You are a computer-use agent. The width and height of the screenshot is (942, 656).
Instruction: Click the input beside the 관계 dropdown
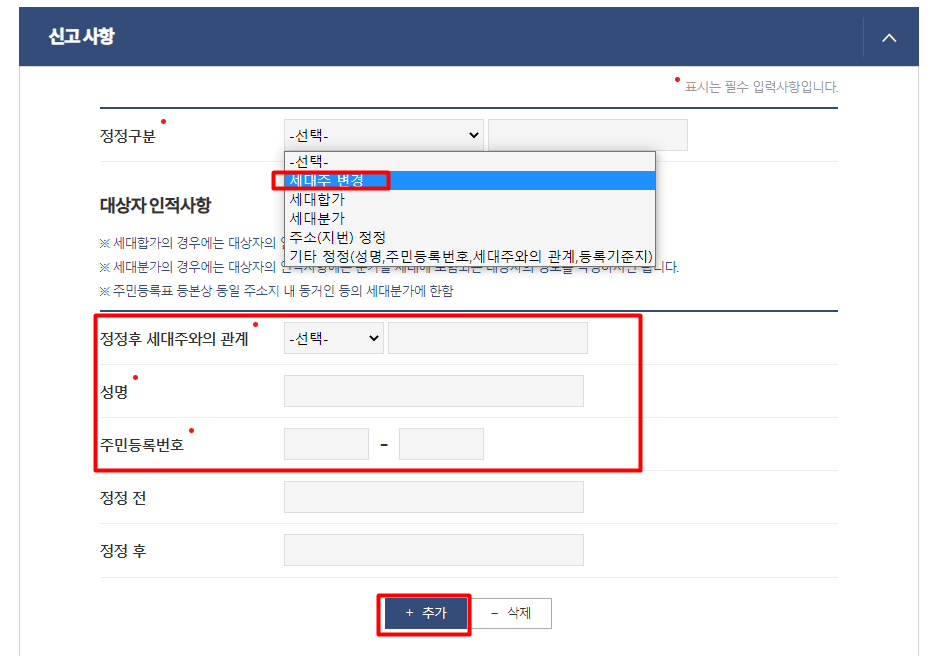tap(487, 337)
